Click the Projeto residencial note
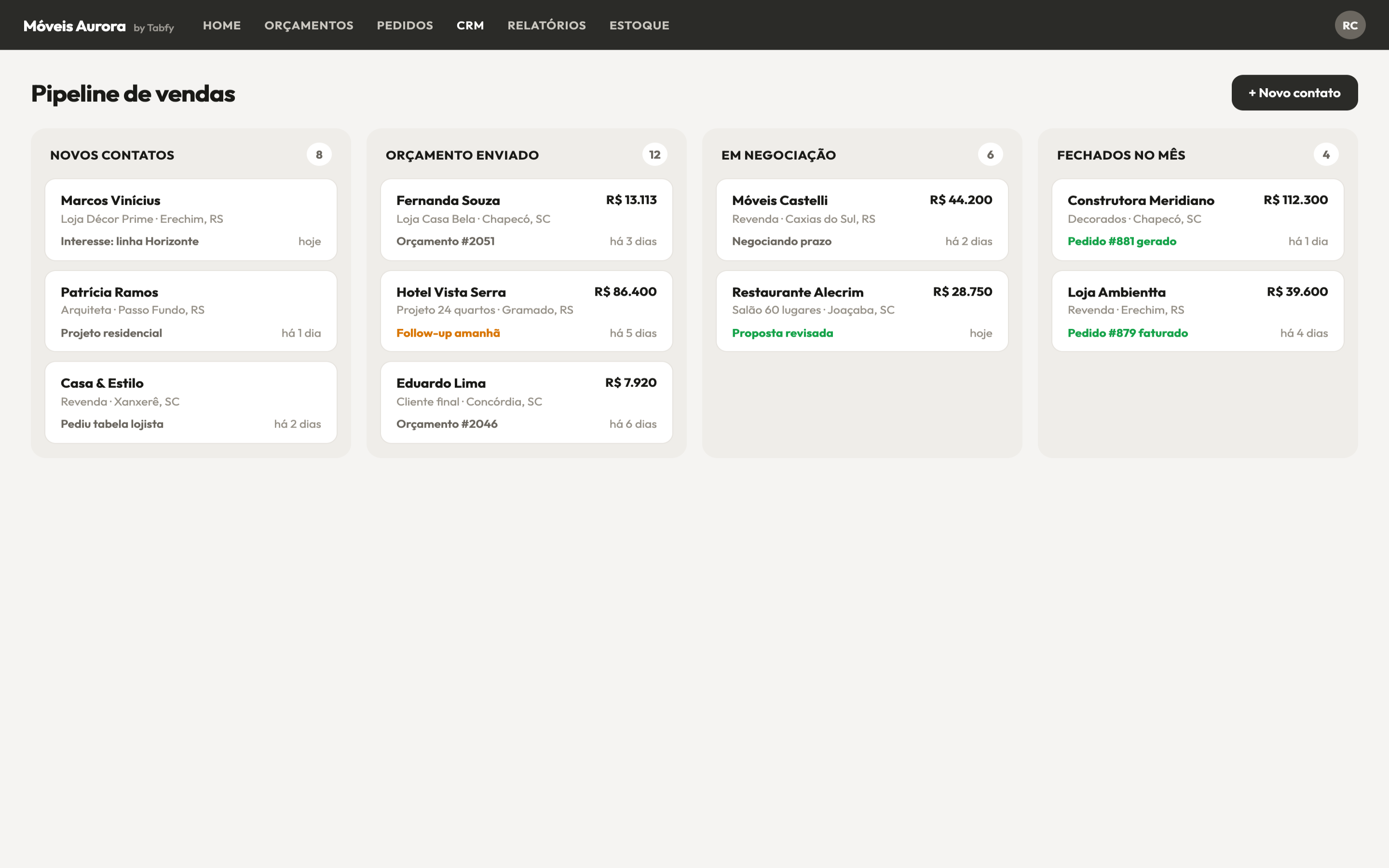Screen dimensions: 1389x868 (111, 333)
